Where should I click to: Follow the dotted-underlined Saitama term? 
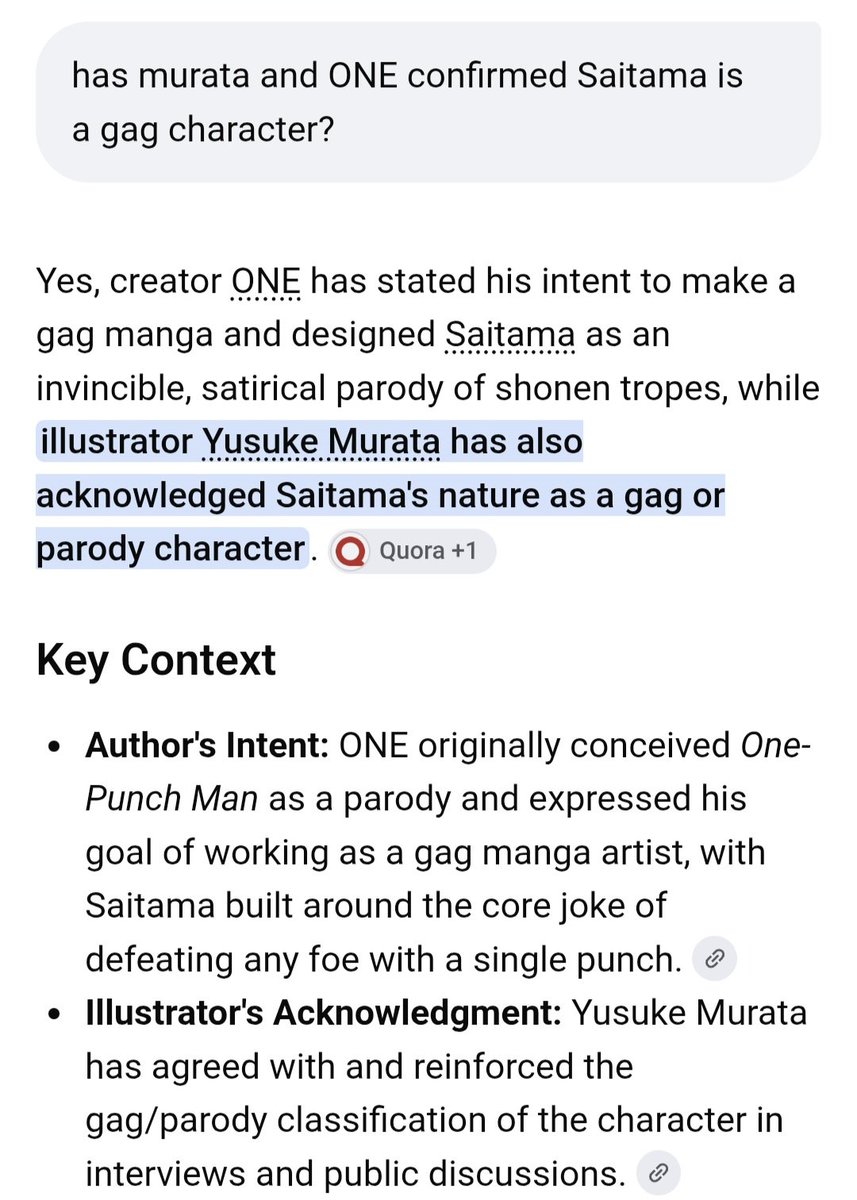point(510,335)
